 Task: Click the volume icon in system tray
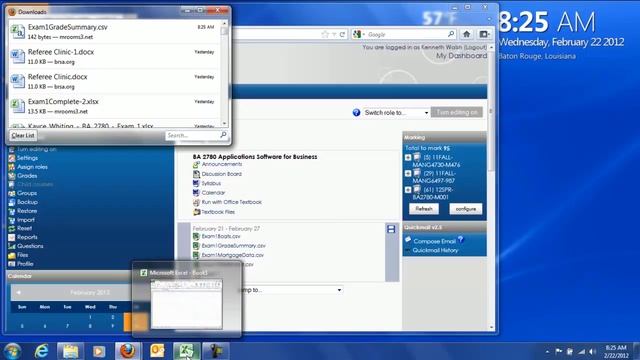pyautogui.click(x=592, y=351)
